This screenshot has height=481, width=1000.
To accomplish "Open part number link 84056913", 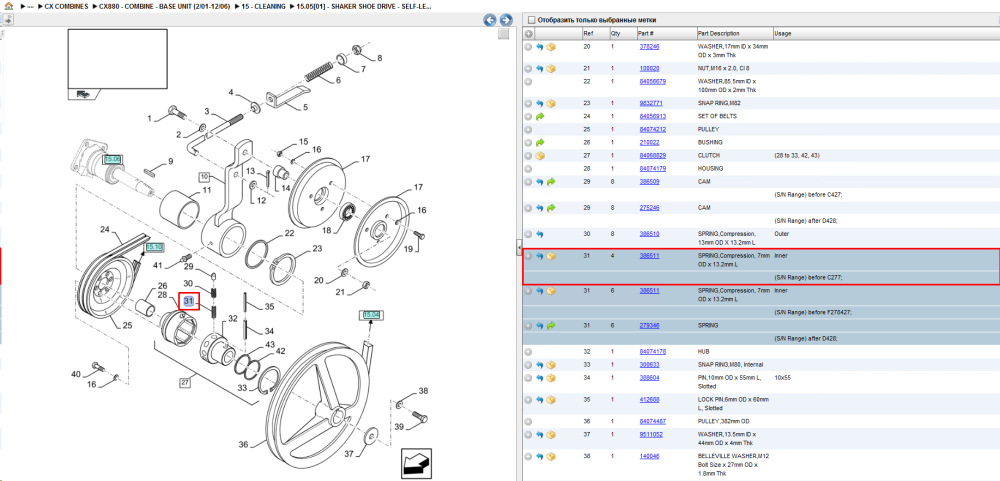I will pos(652,116).
